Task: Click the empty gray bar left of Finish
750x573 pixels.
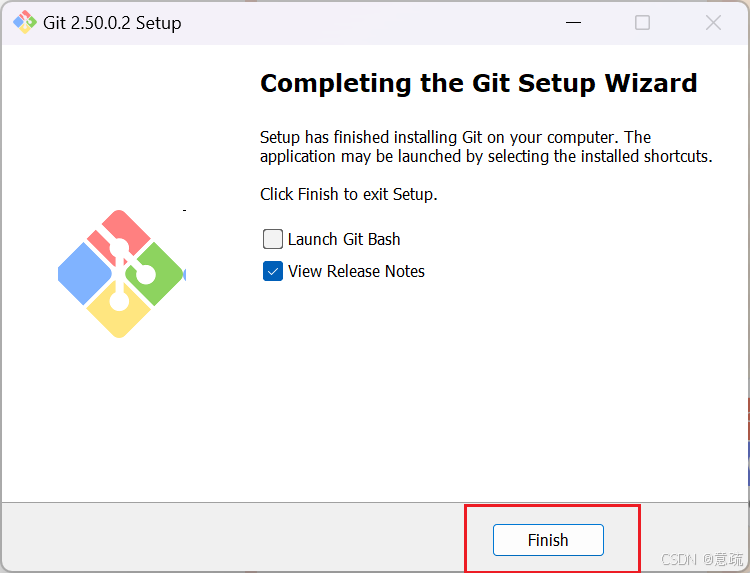Action: (230, 538)
